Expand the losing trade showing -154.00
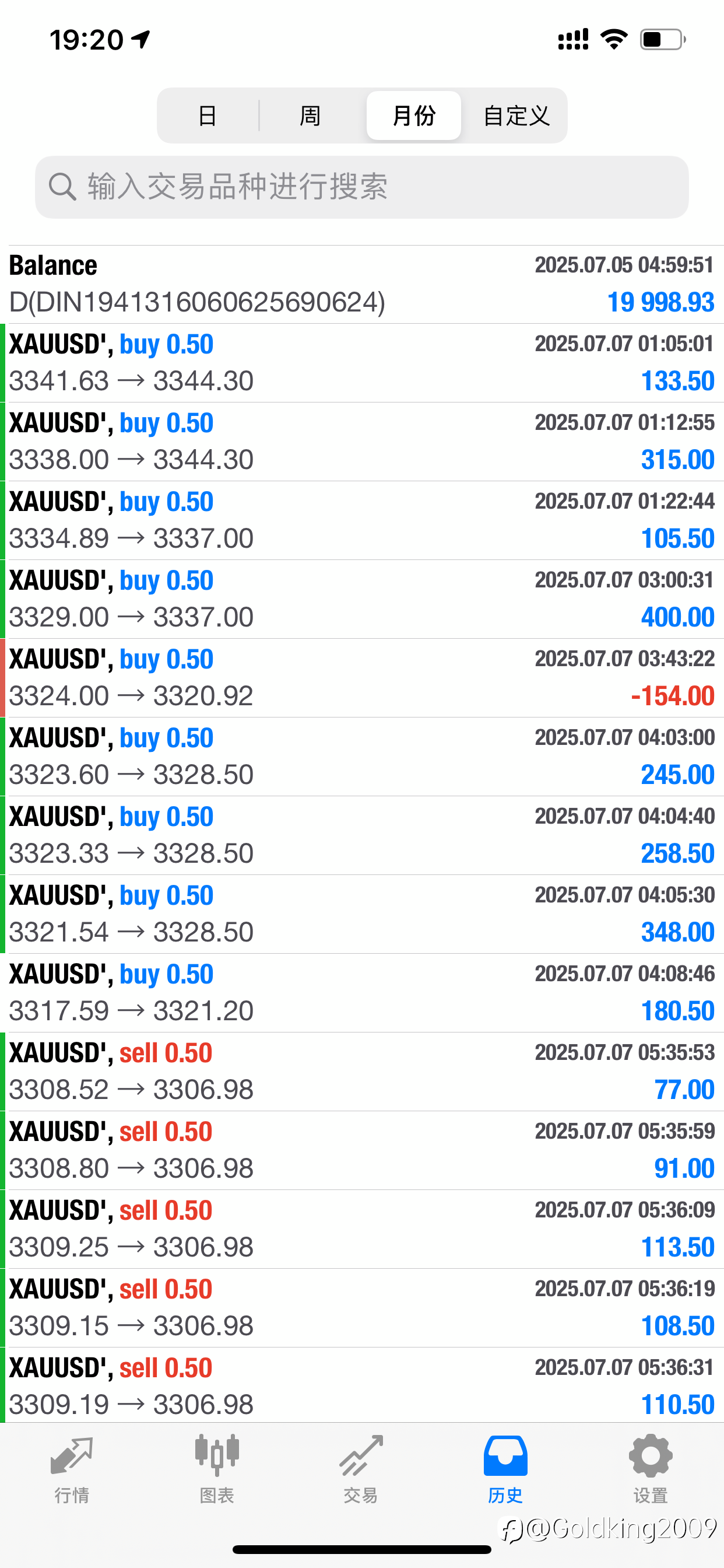724x1568 pixels. tap(362, 677)
